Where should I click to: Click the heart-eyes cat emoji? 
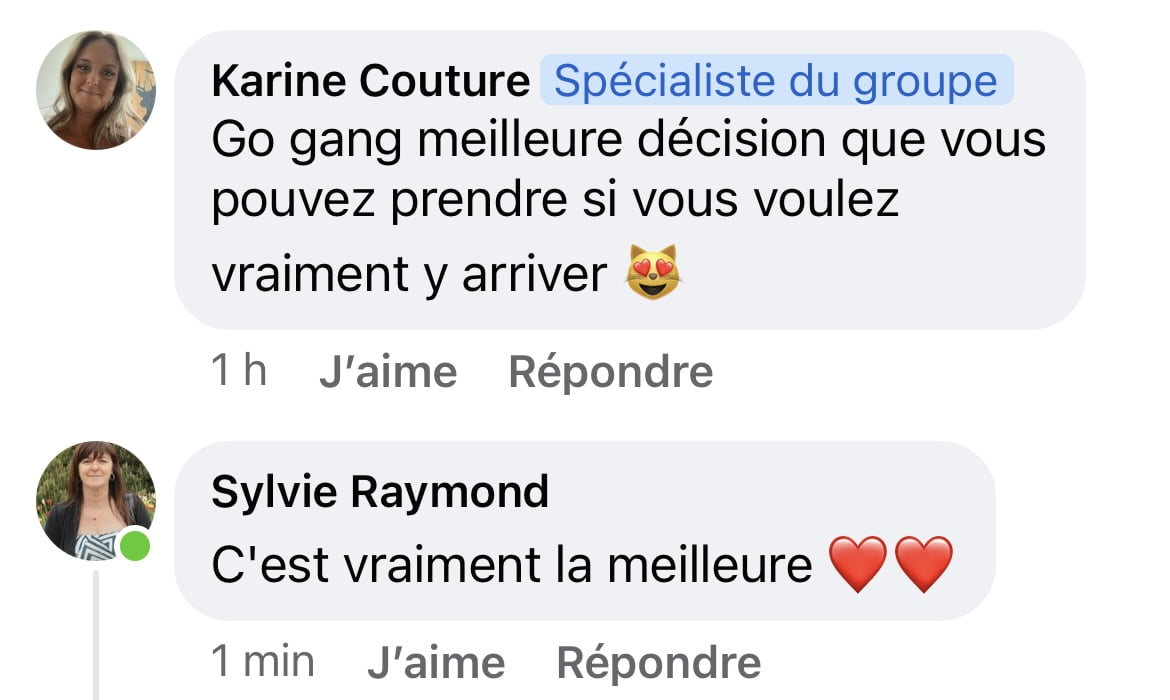(652, 273)
